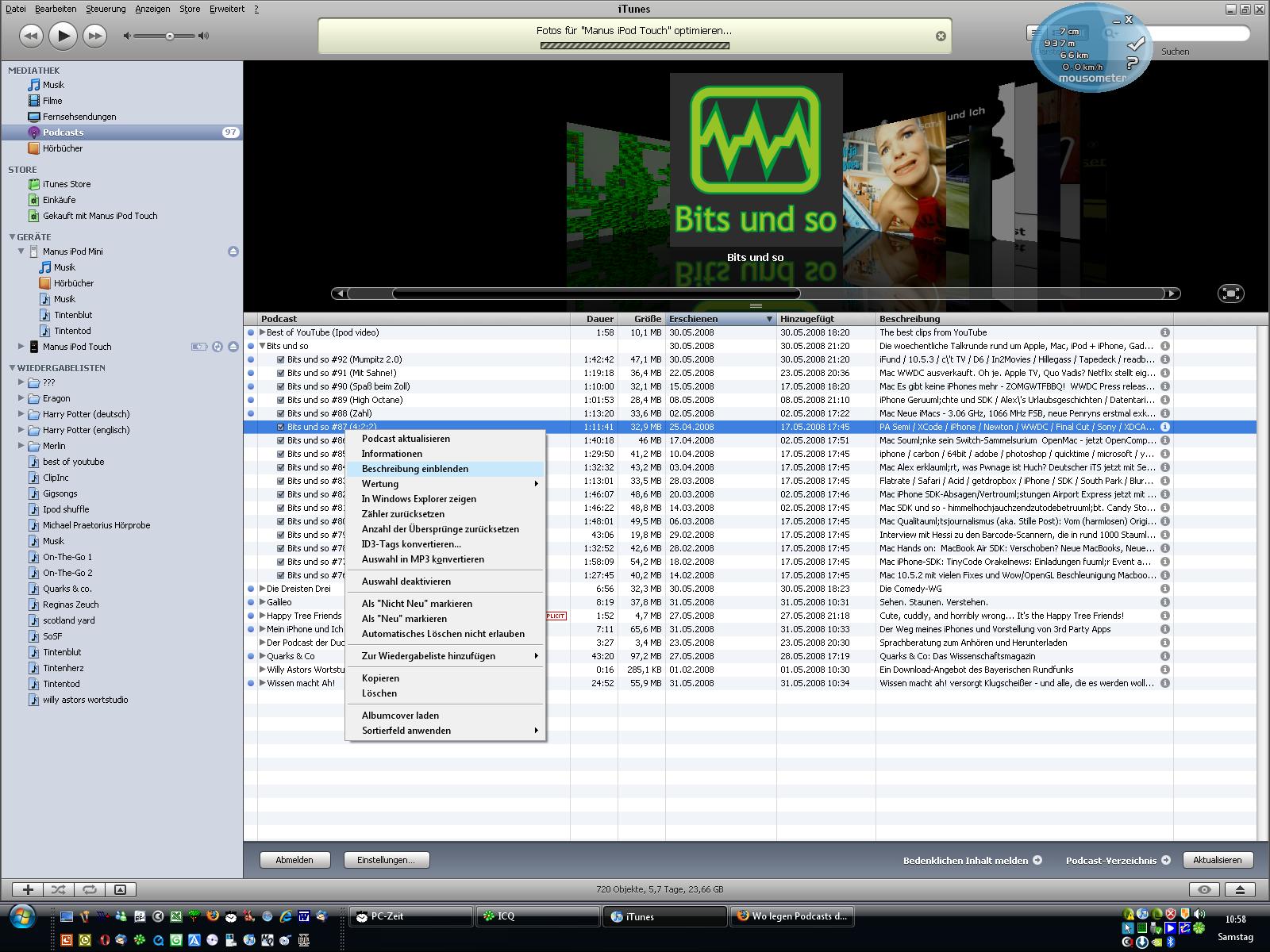Open Einstellungen... button
This screenshot has width=1270, height=952.
(387, 860)
